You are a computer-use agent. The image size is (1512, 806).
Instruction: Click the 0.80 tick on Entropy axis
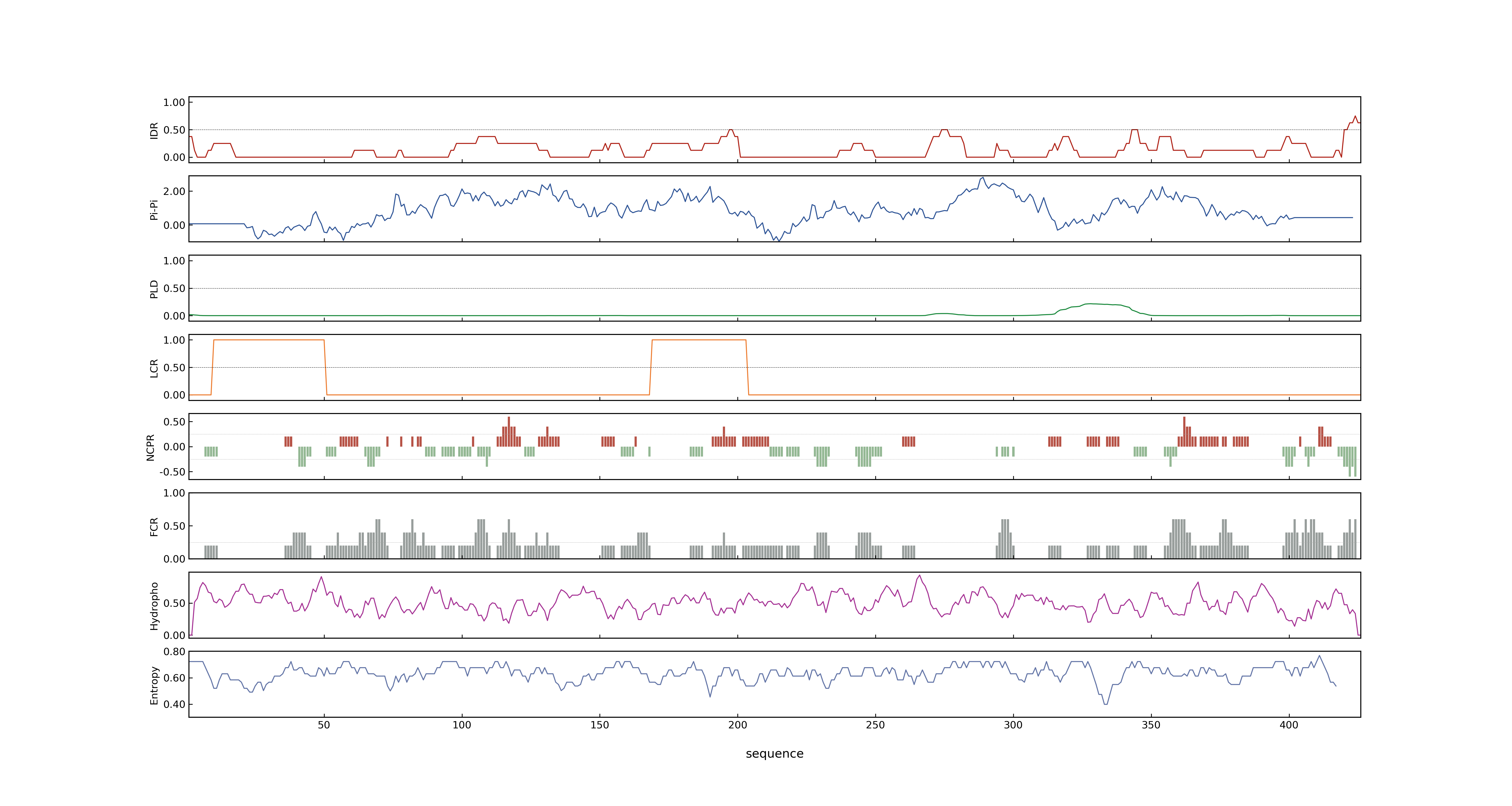pyautogui.click(x=174, y=652)
